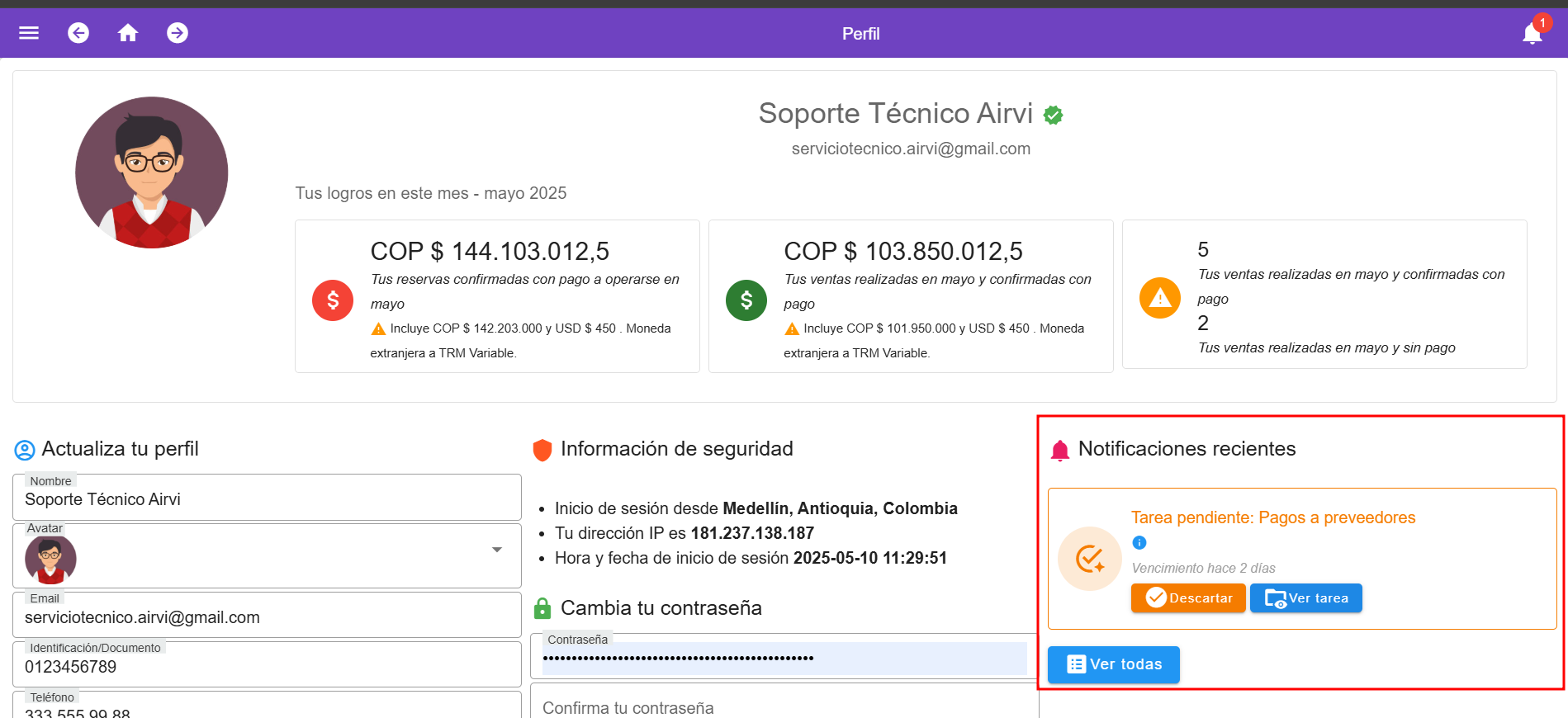Click the orange warning triangle circle icon

(1160, 298)
